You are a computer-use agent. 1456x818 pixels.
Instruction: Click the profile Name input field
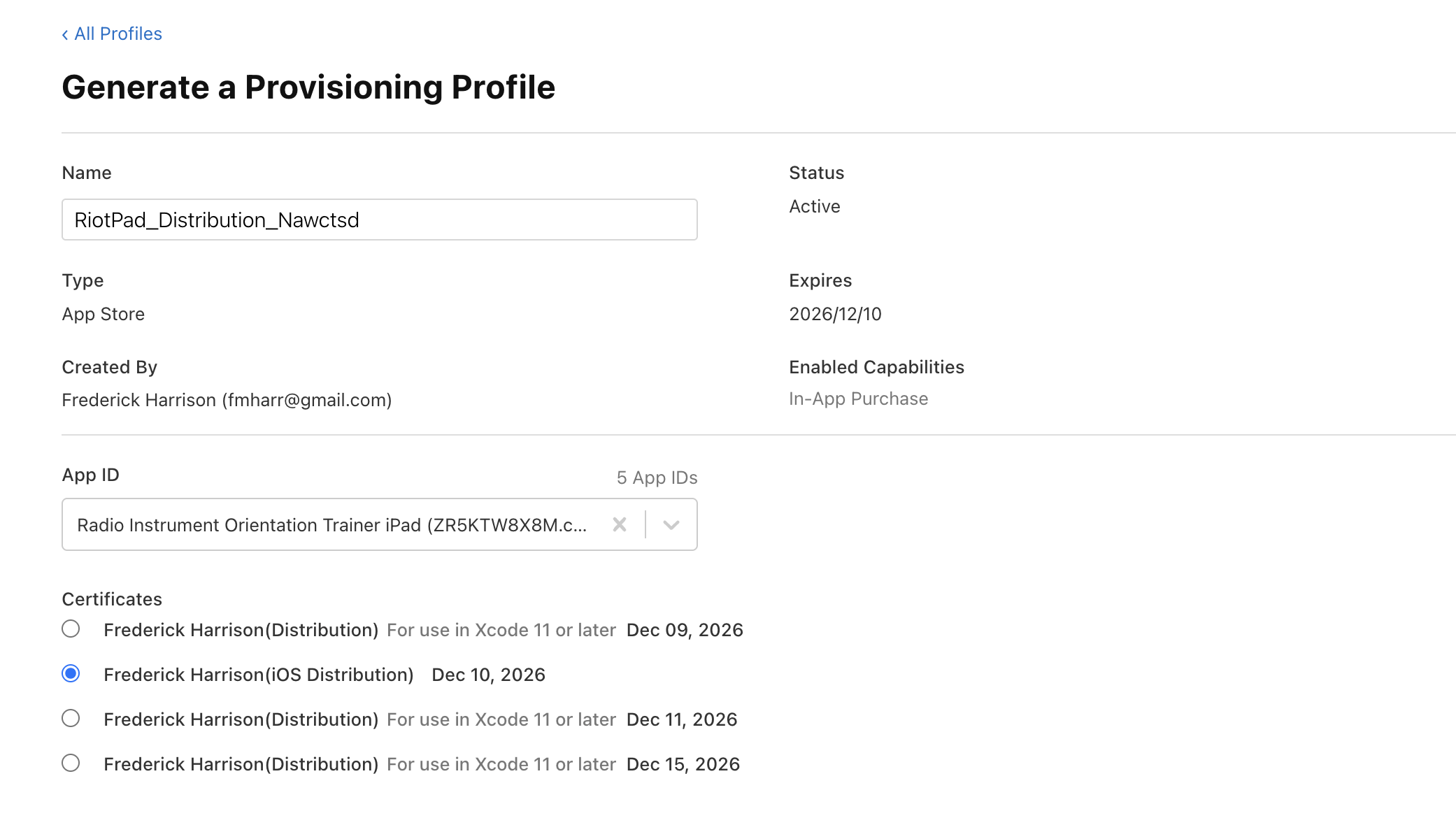pyautogui.click(x=379, y=220)
